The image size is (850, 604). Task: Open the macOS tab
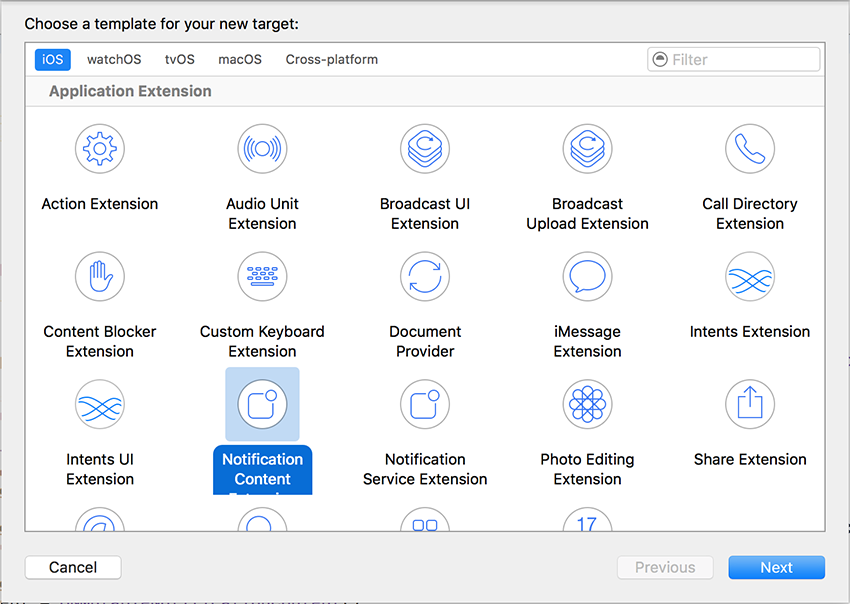pyautogui.click(x=240, y=59)
